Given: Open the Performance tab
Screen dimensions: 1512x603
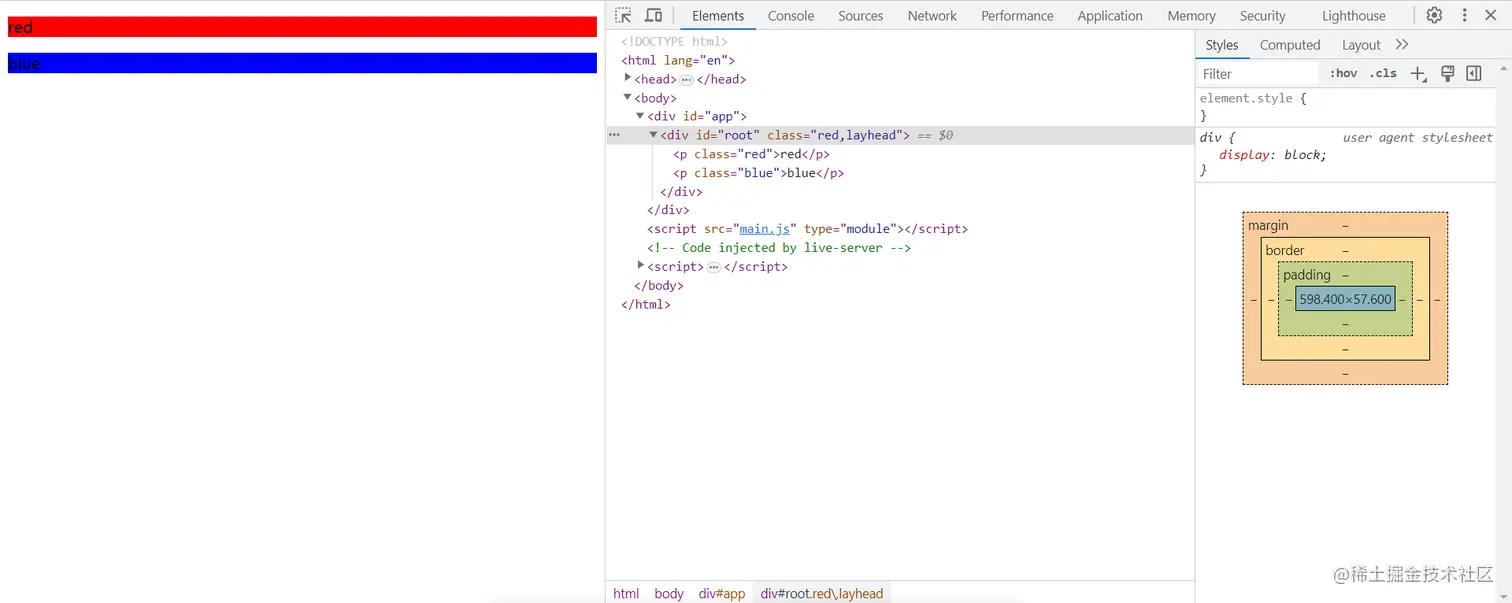Looking at the screenshot, I should pos(1017,16).
